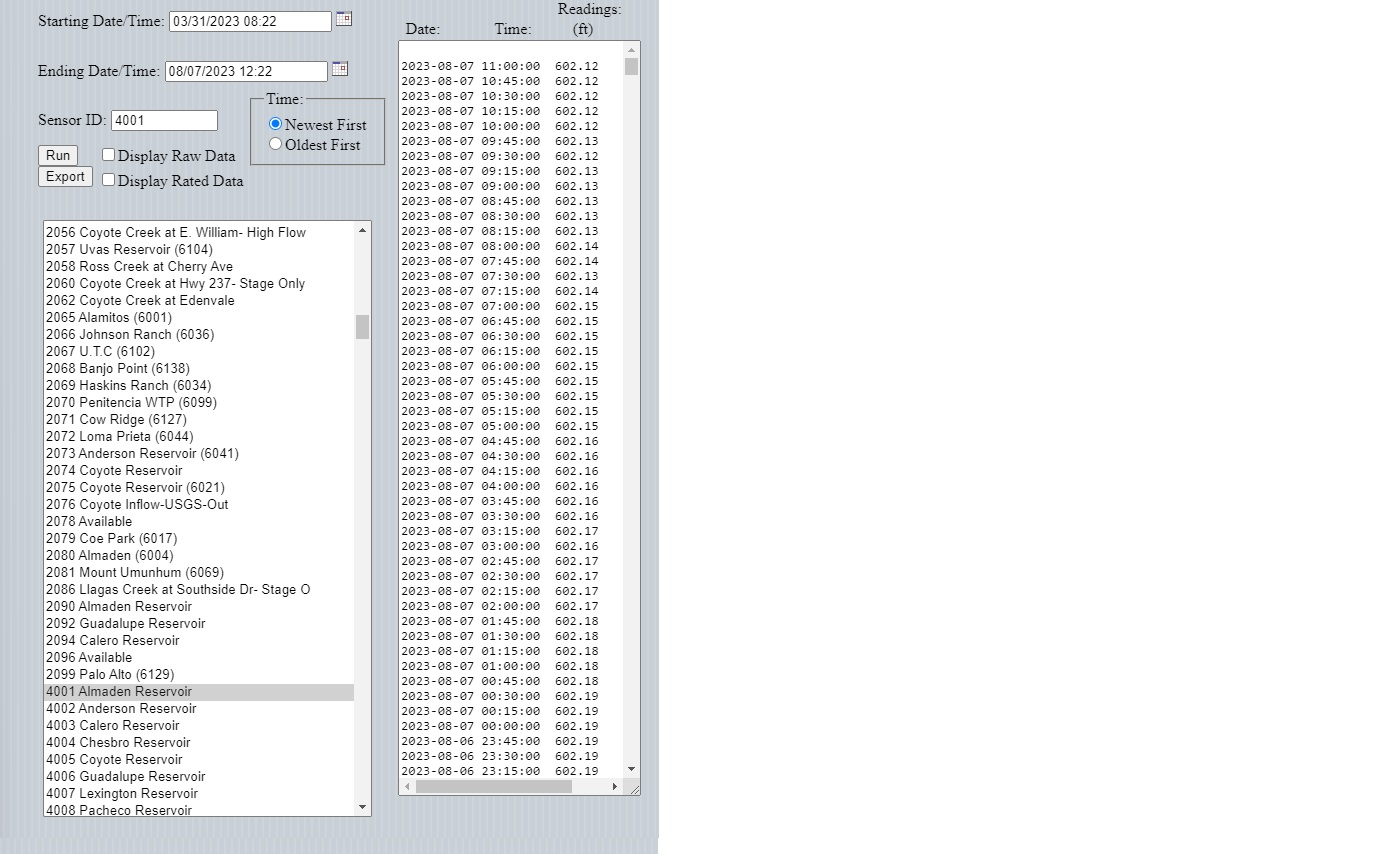Click the sensor list scroll-down arrow

(x=362, y=807)
